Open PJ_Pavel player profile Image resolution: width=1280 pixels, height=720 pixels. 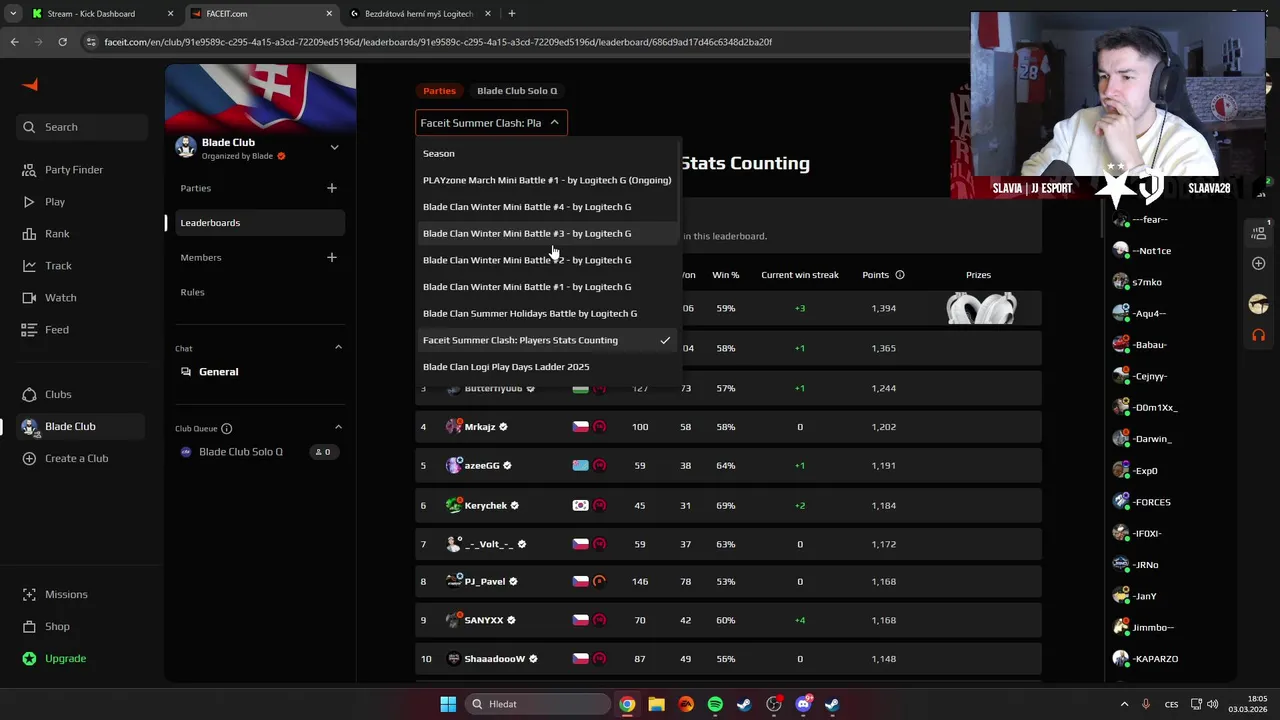click(485, 582)
